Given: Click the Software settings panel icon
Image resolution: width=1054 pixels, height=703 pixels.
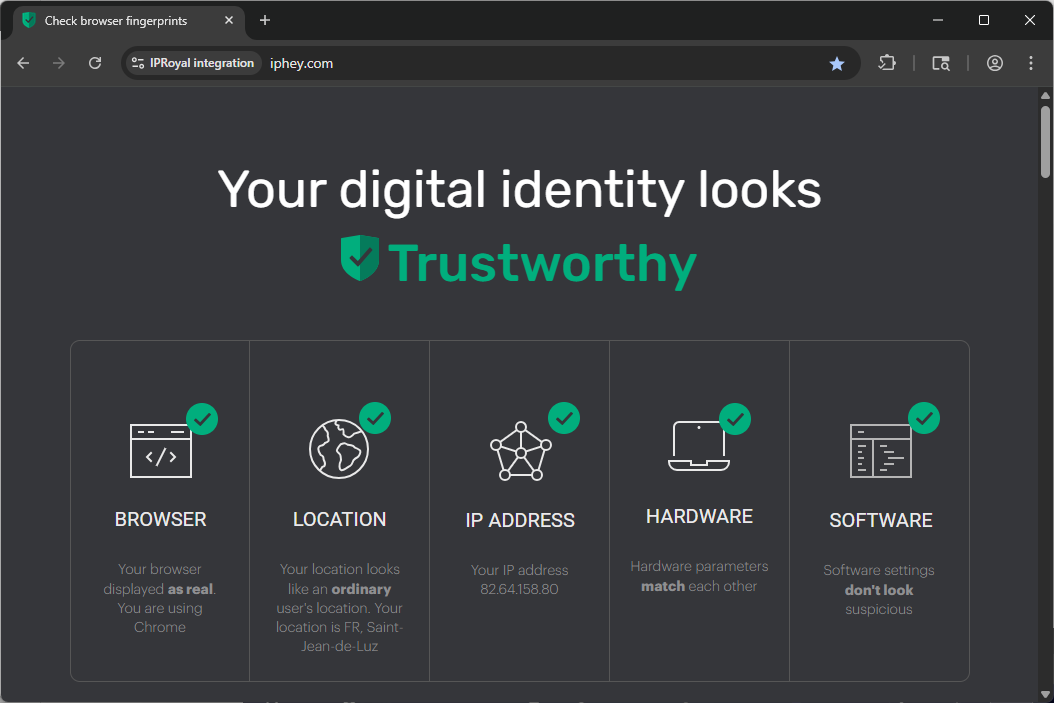Looking at the screenshot, I should (880, 451).
